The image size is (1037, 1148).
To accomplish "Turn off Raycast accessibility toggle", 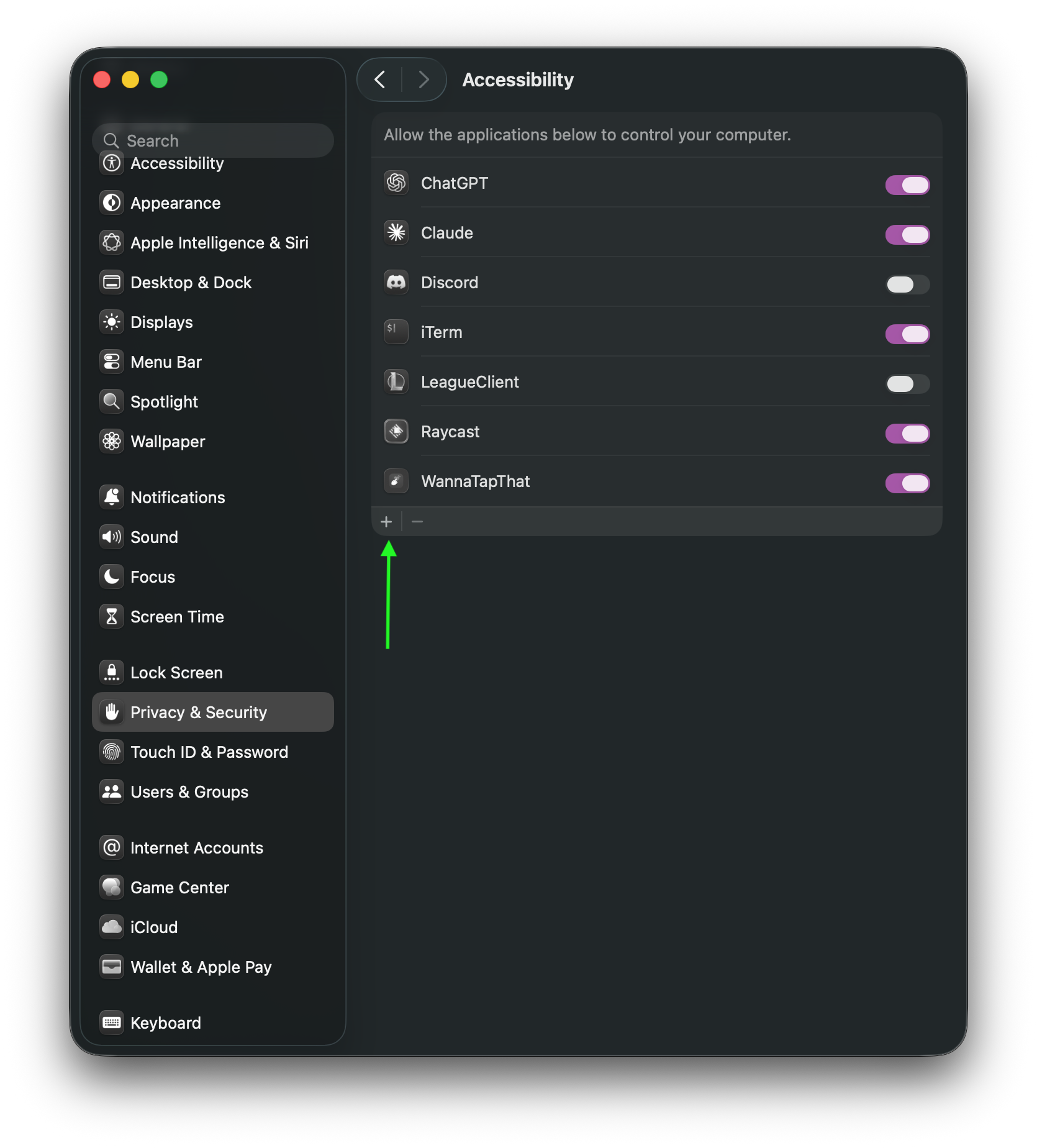I will [x=907, y=433].
